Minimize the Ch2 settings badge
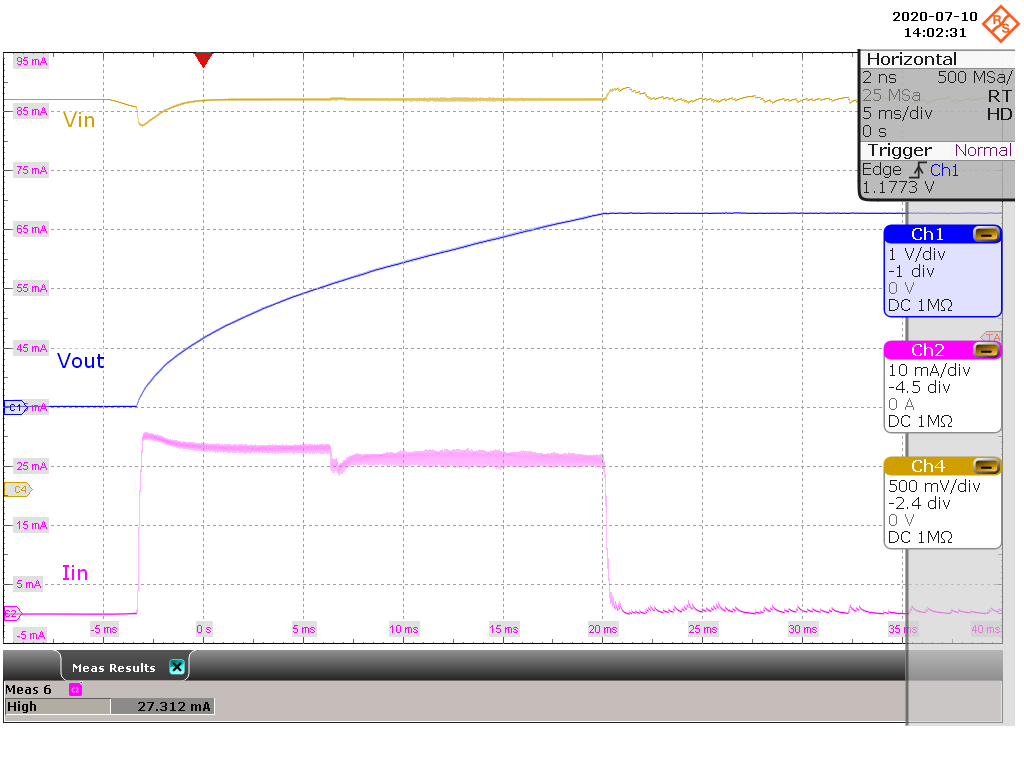The height and width of the screenshot is (768, 1024). click(x=988, y=349)
